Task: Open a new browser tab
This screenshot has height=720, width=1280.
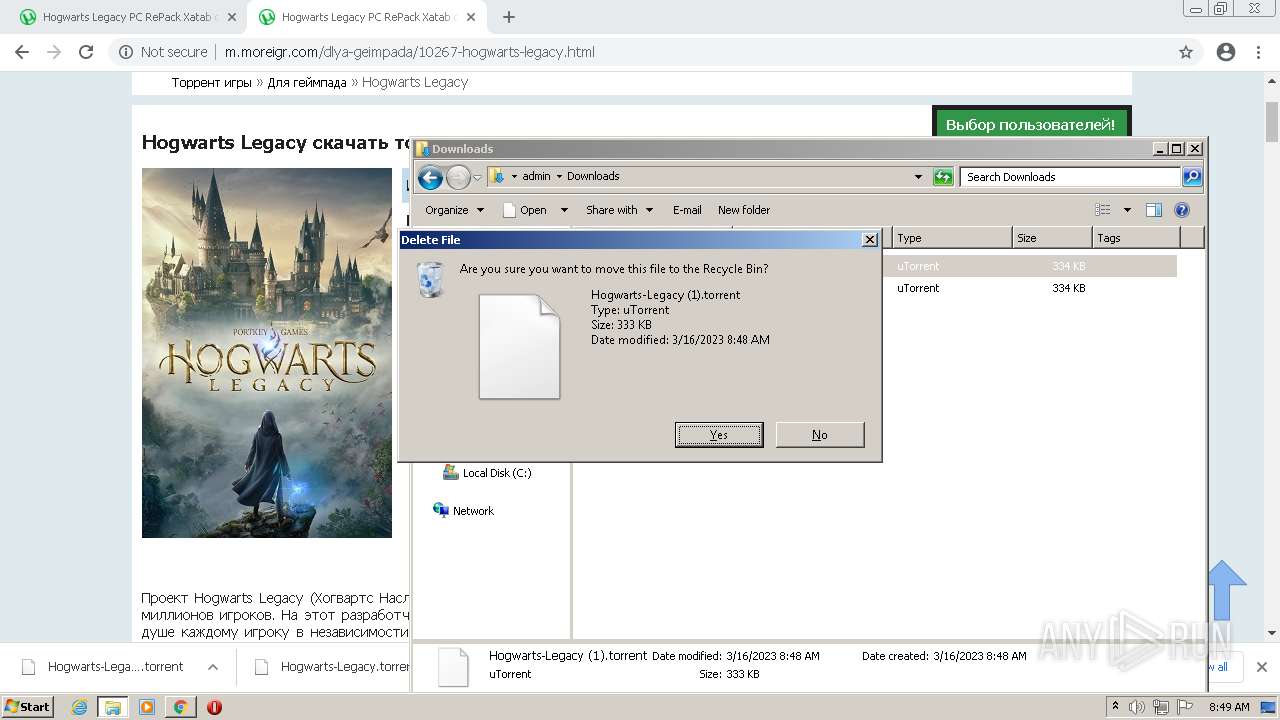Action: click(509, 17)
